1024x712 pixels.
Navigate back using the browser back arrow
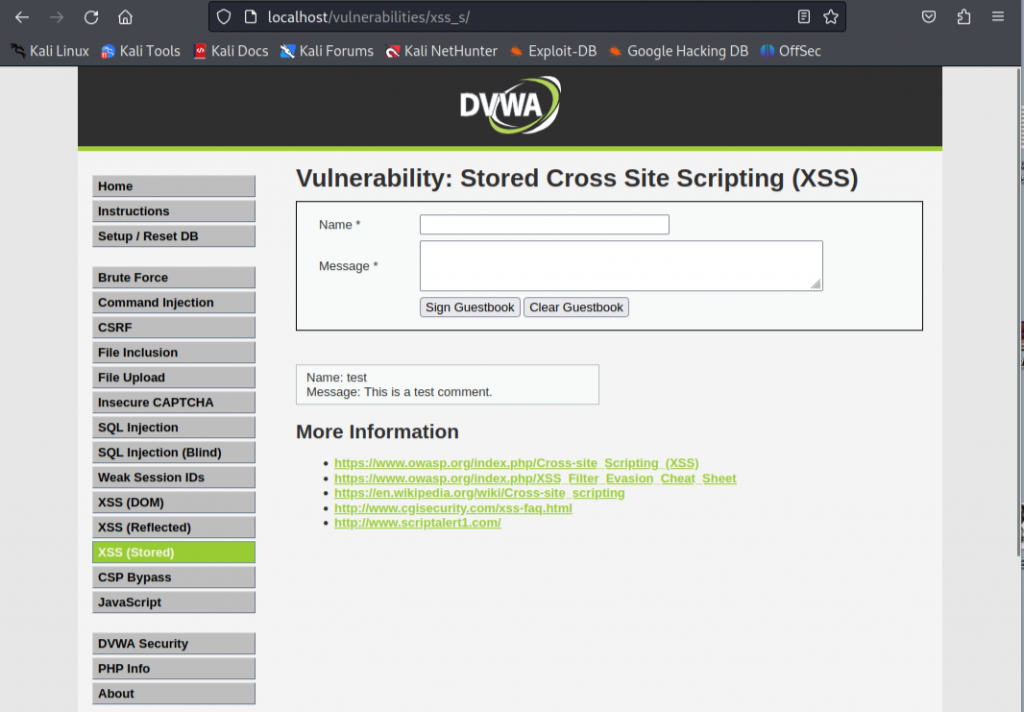tap(20, 16)
